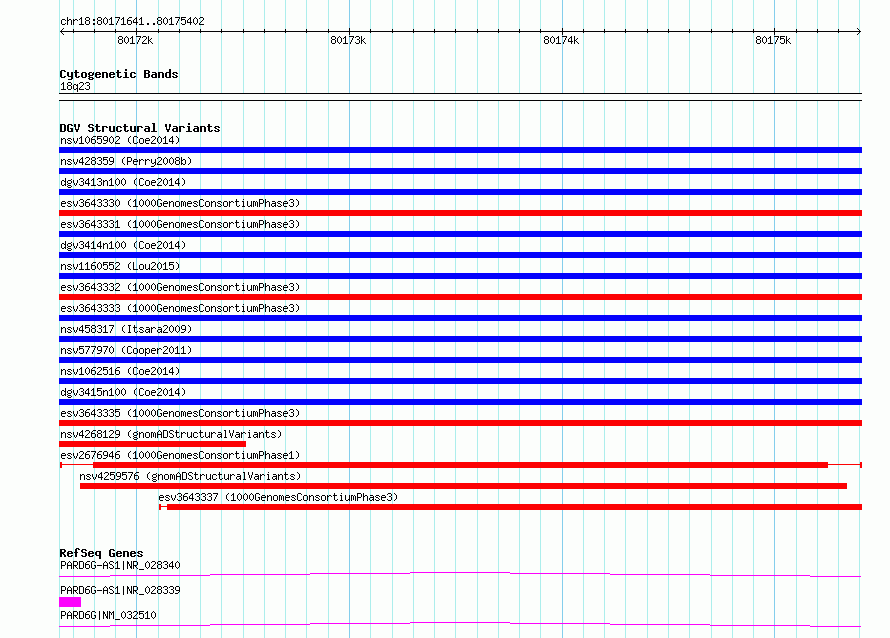Select the short red bar under nsv4268129
Viewport: 890px width, 638px height.
click(153, 444)
